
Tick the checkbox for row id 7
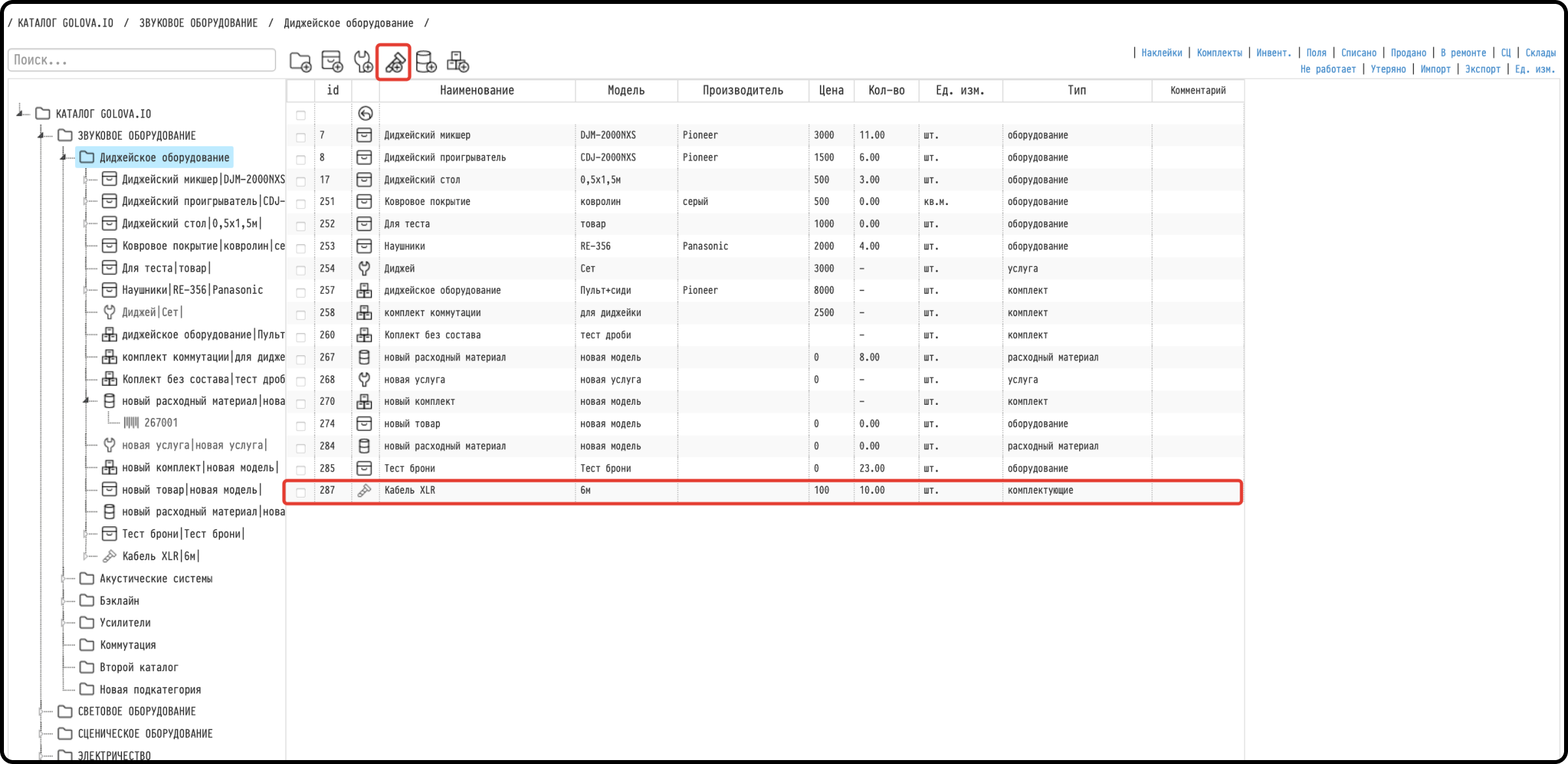[301, 137]
